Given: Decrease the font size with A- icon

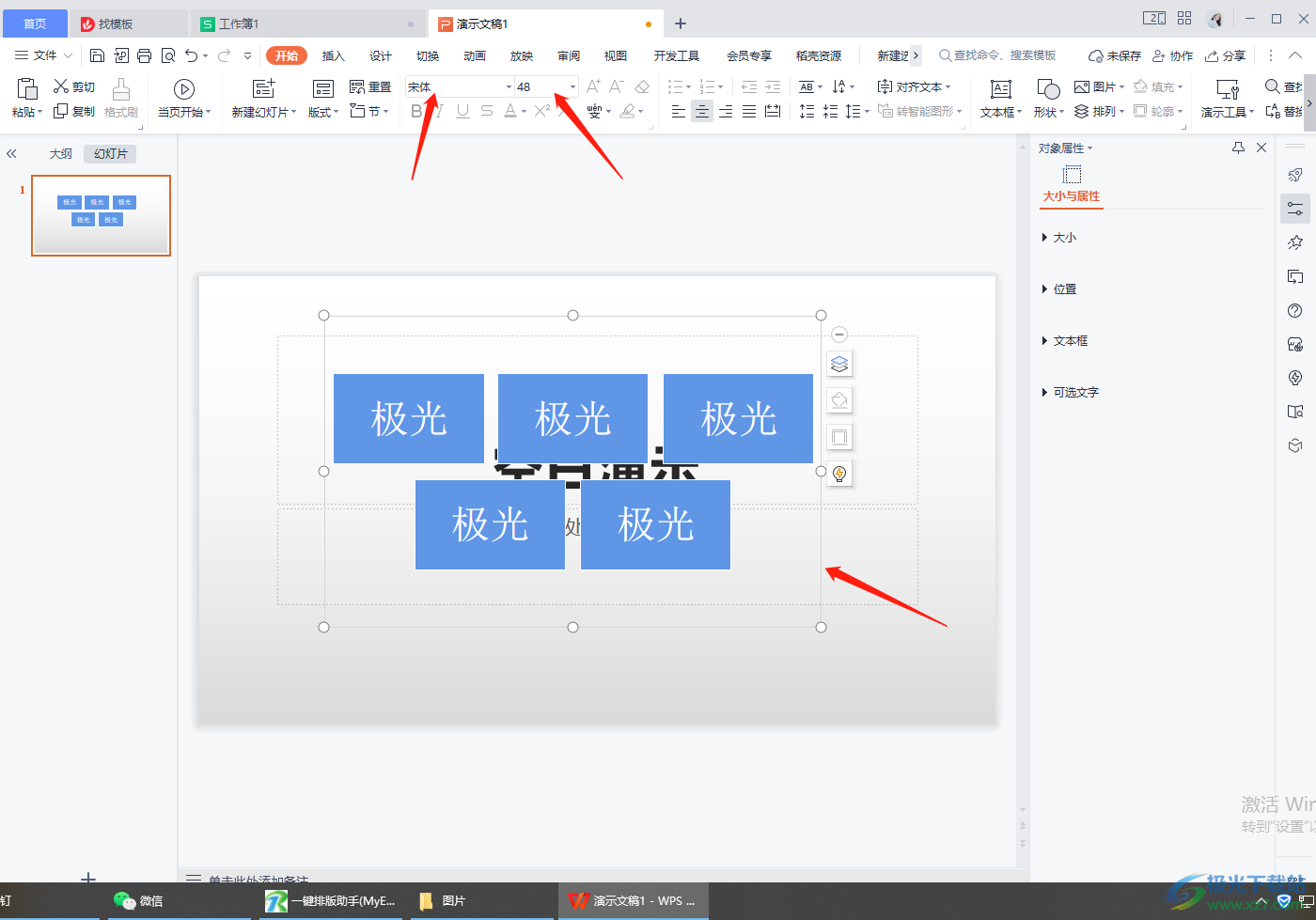Looking at the screenshot, I should [617, 86].
